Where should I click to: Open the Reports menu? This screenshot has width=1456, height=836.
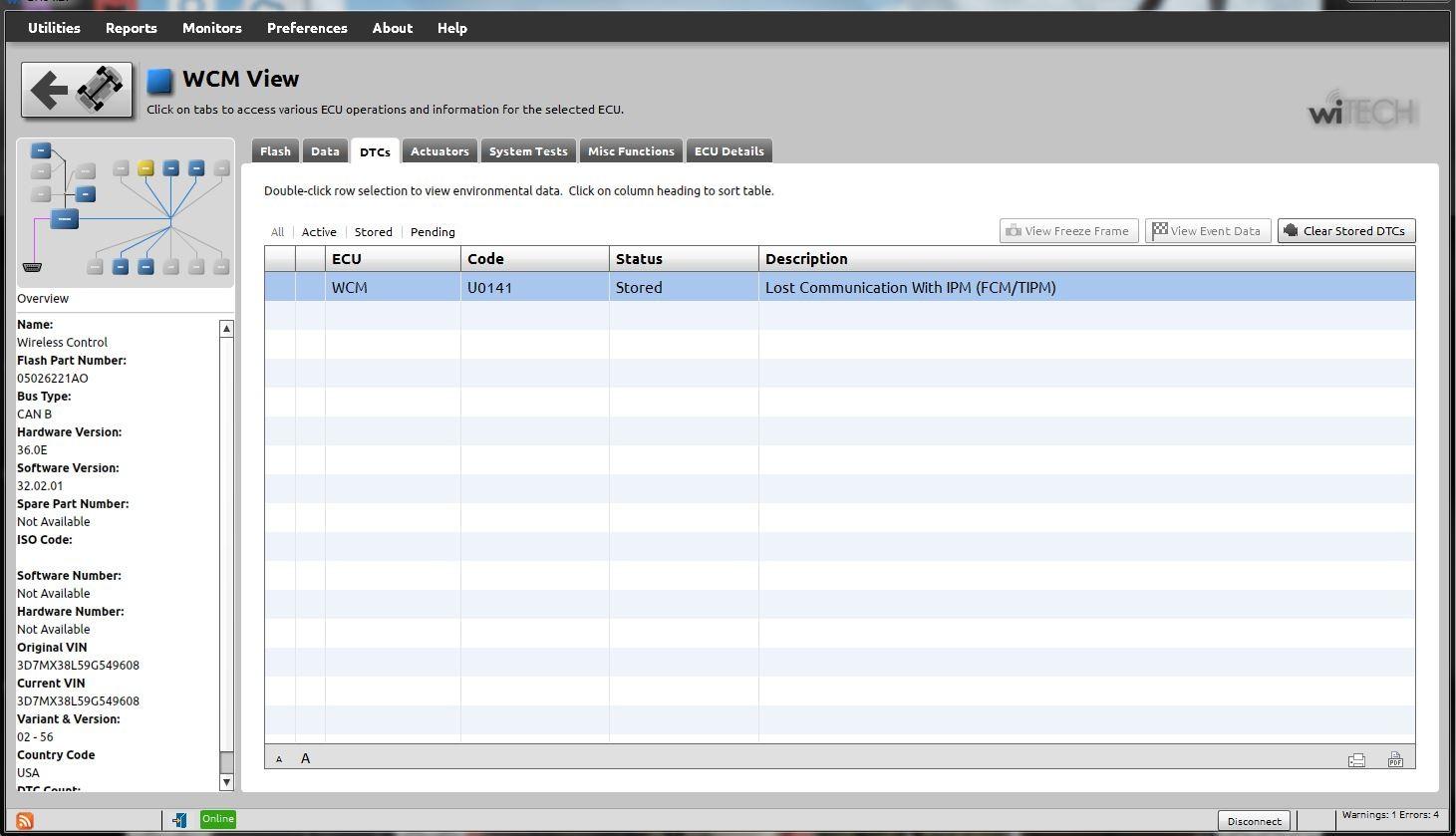(x=132, y=28)
